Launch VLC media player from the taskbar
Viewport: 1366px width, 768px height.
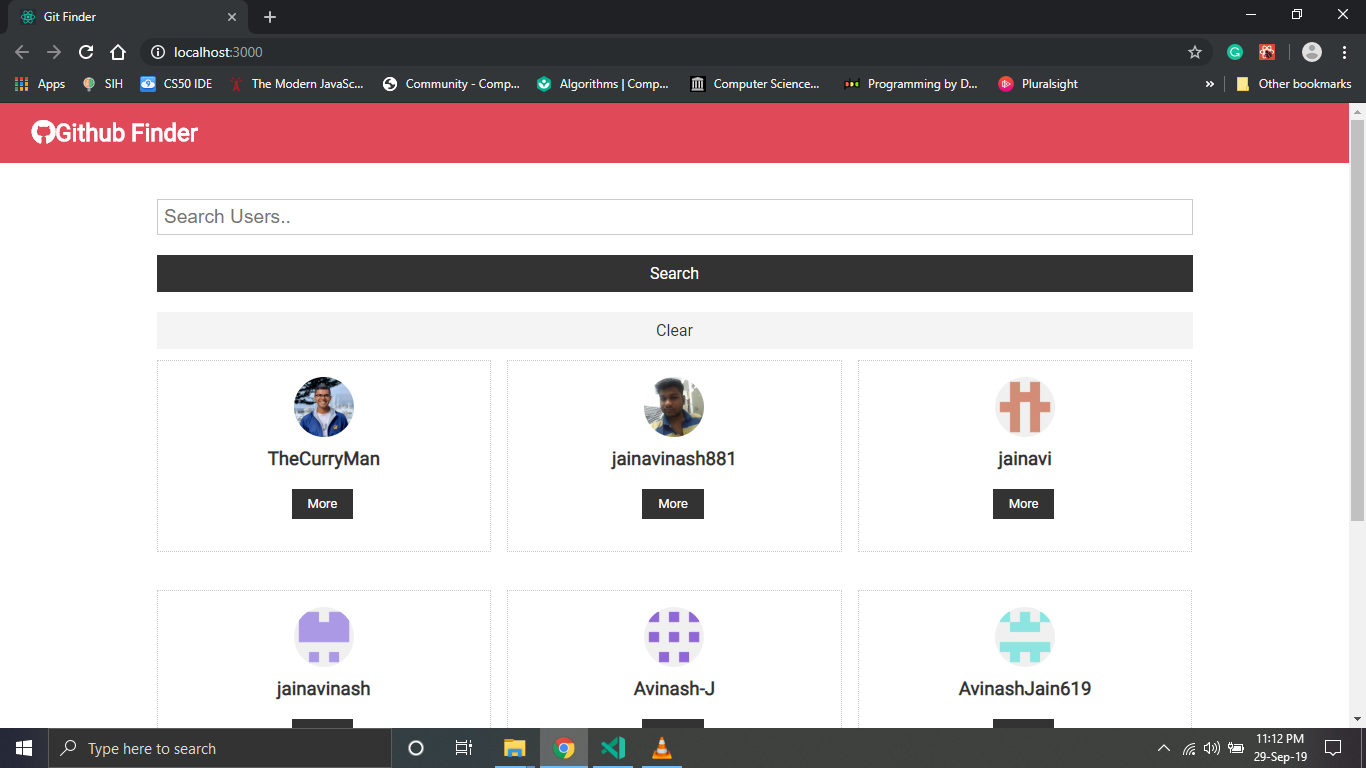tap(661, 747)
